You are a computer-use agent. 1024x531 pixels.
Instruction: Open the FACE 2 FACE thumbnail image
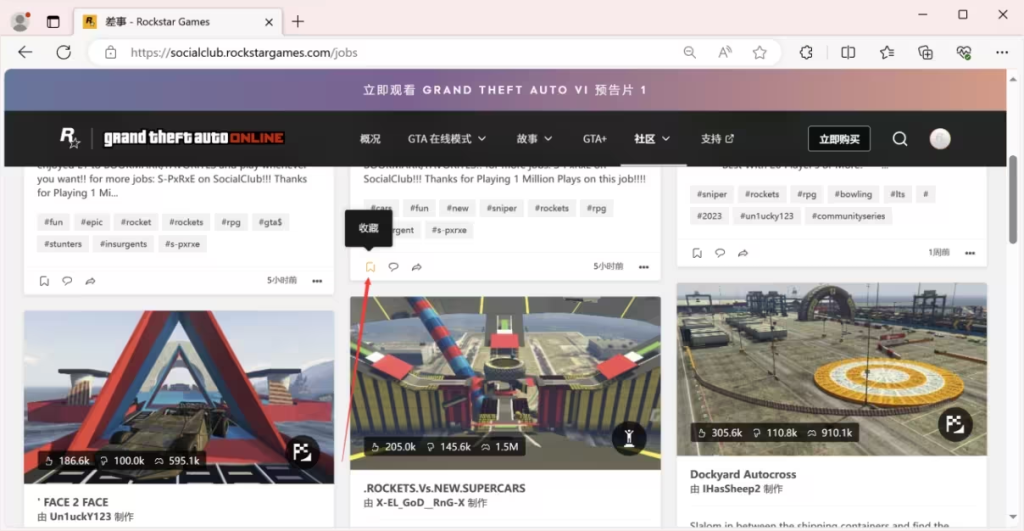pos(179,397)
